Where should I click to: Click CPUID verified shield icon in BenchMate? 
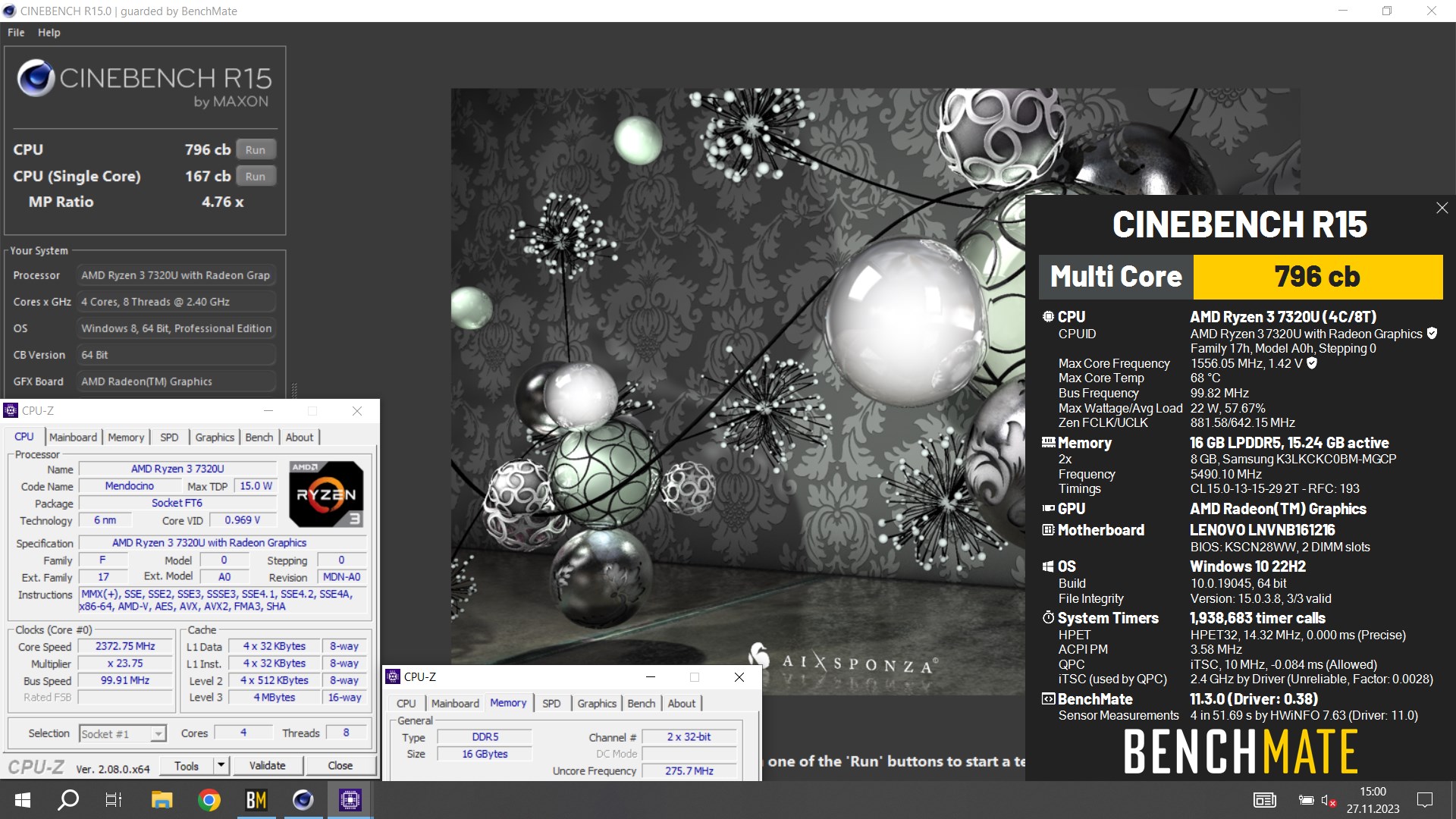pos(1432,333)
